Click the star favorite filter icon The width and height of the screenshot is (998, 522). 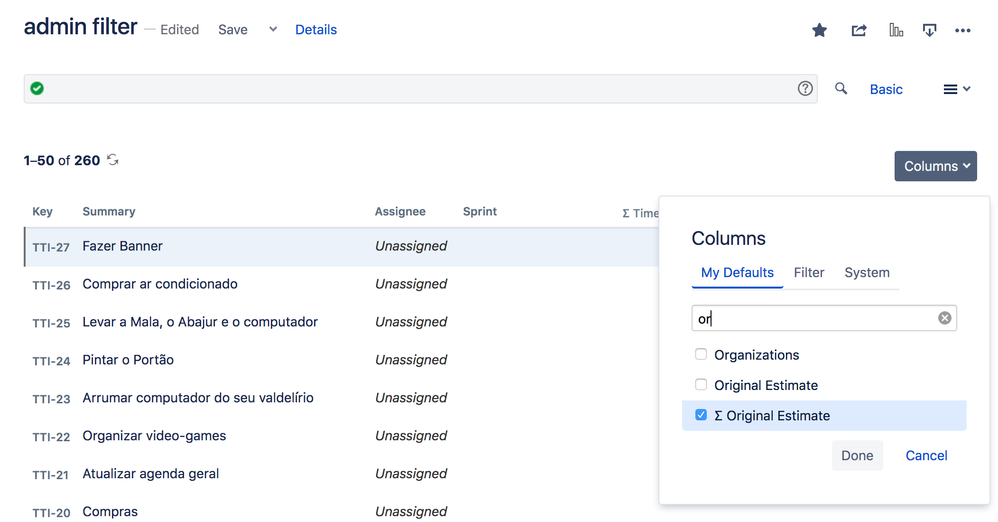pos(819,30)
